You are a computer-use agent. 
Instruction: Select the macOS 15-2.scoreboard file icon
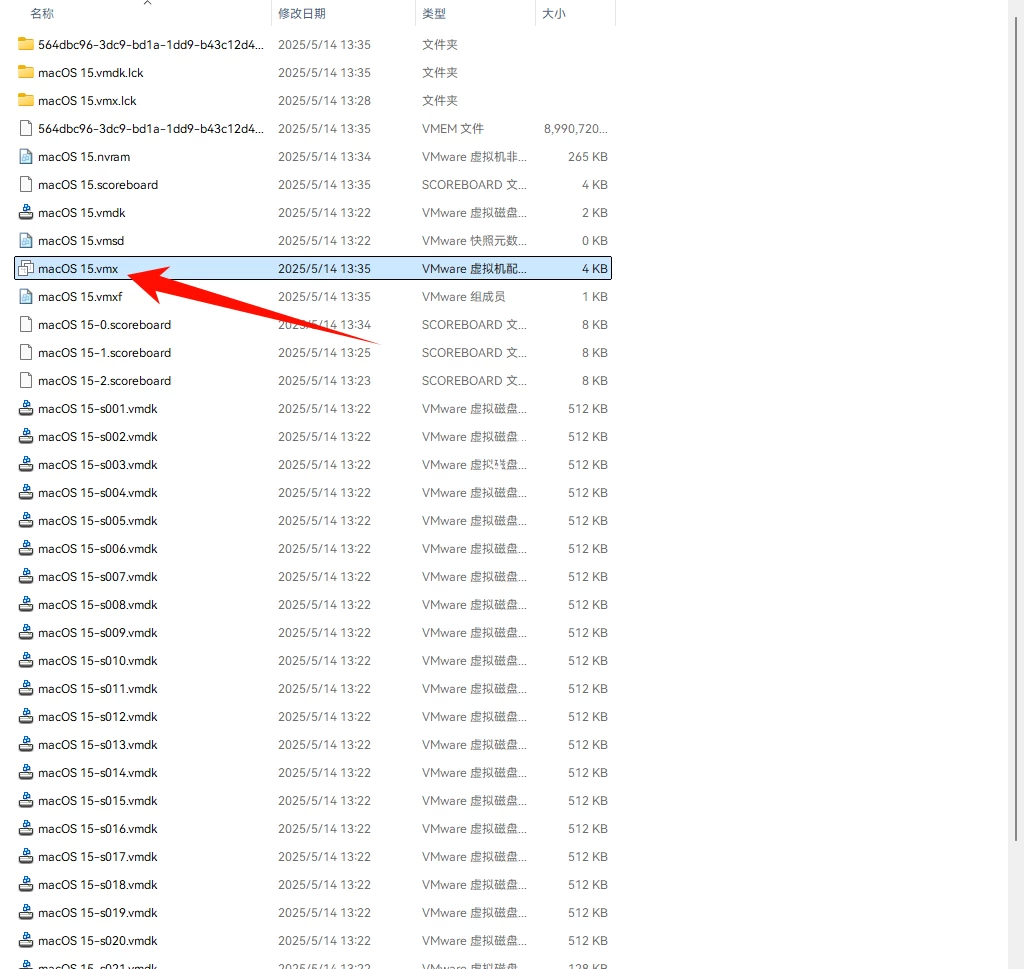25,381
